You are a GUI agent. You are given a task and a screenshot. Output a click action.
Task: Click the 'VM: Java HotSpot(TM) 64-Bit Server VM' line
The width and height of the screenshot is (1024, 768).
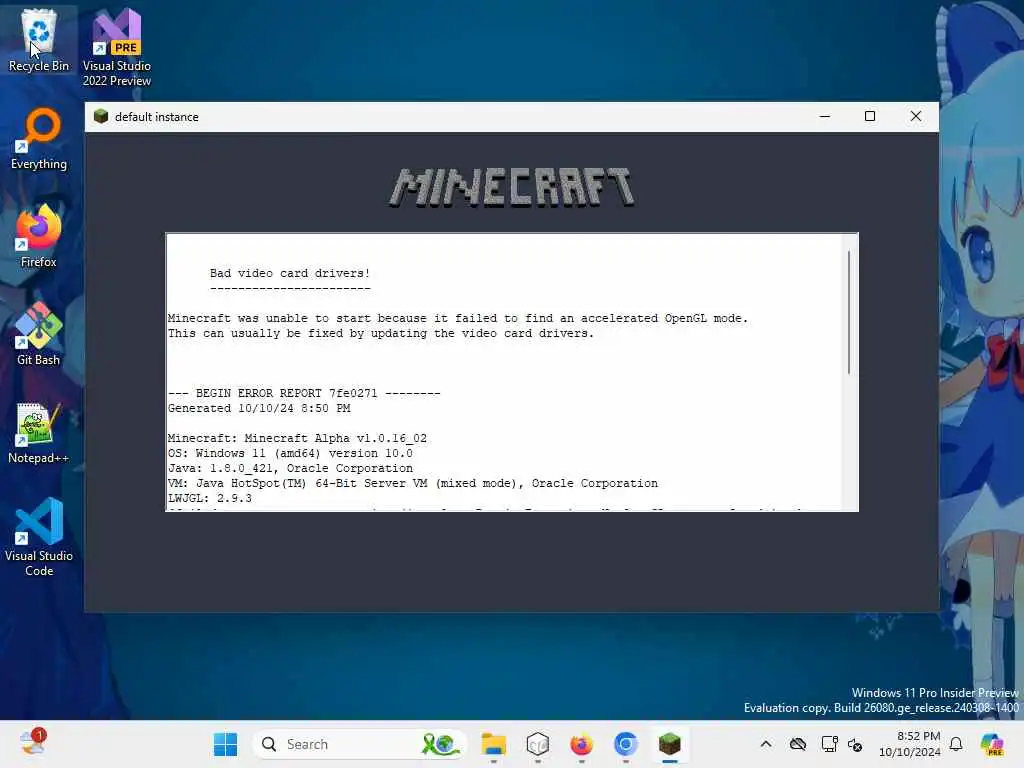pyautogui.click(x=413, y=483)
